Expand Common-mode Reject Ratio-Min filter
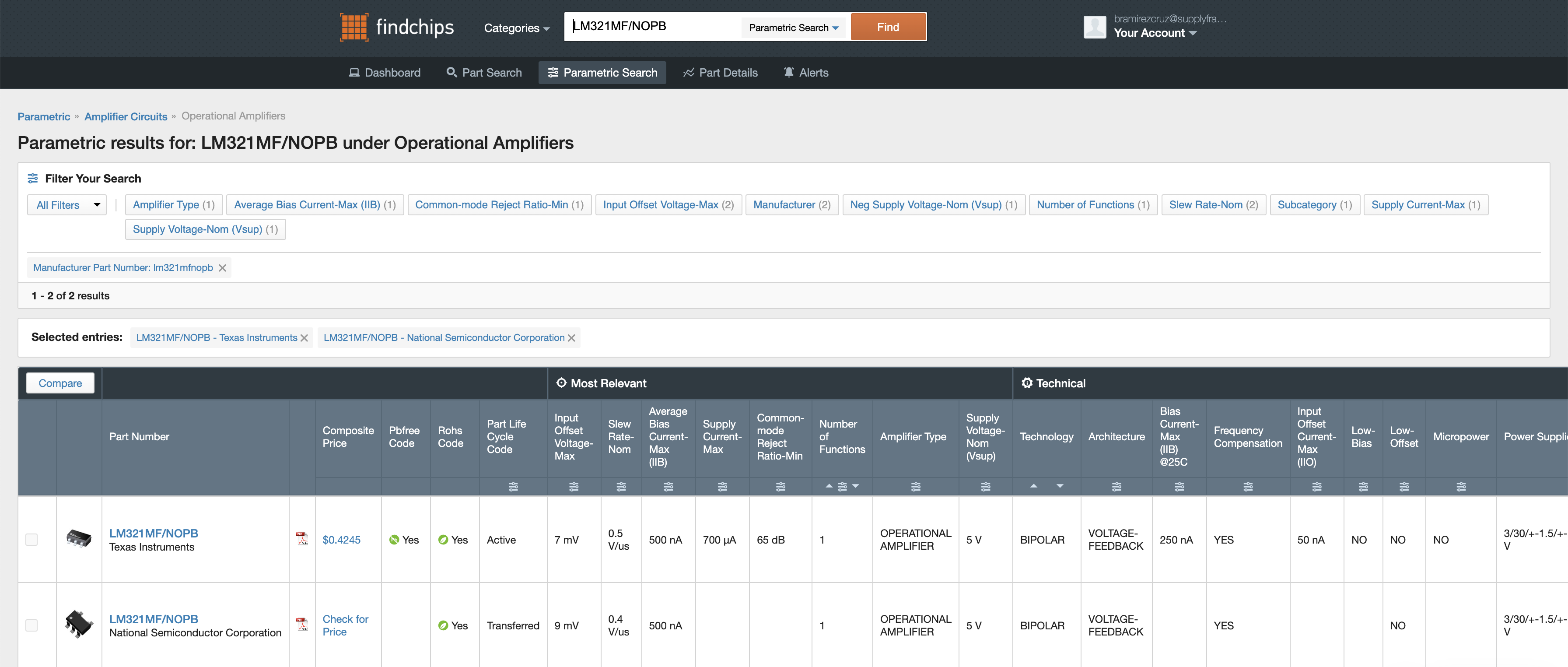The image size is (1568, 667). 499,205
